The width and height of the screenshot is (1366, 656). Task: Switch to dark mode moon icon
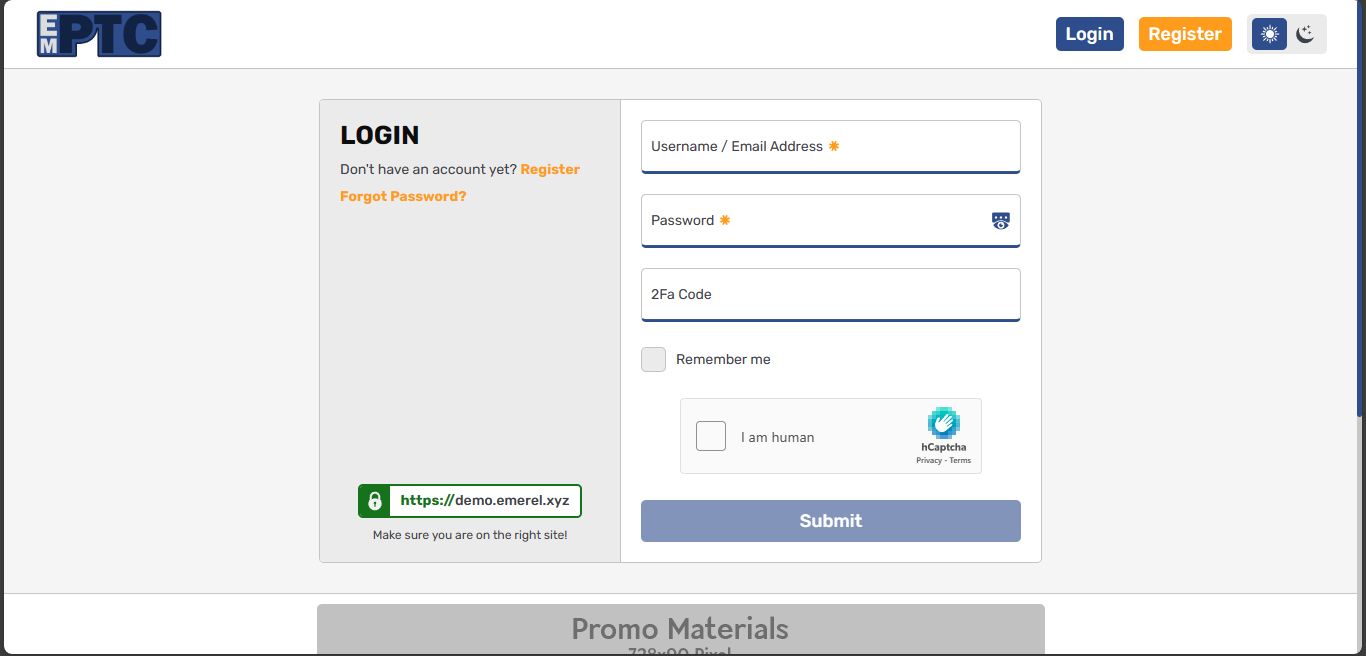(1305, 34)
